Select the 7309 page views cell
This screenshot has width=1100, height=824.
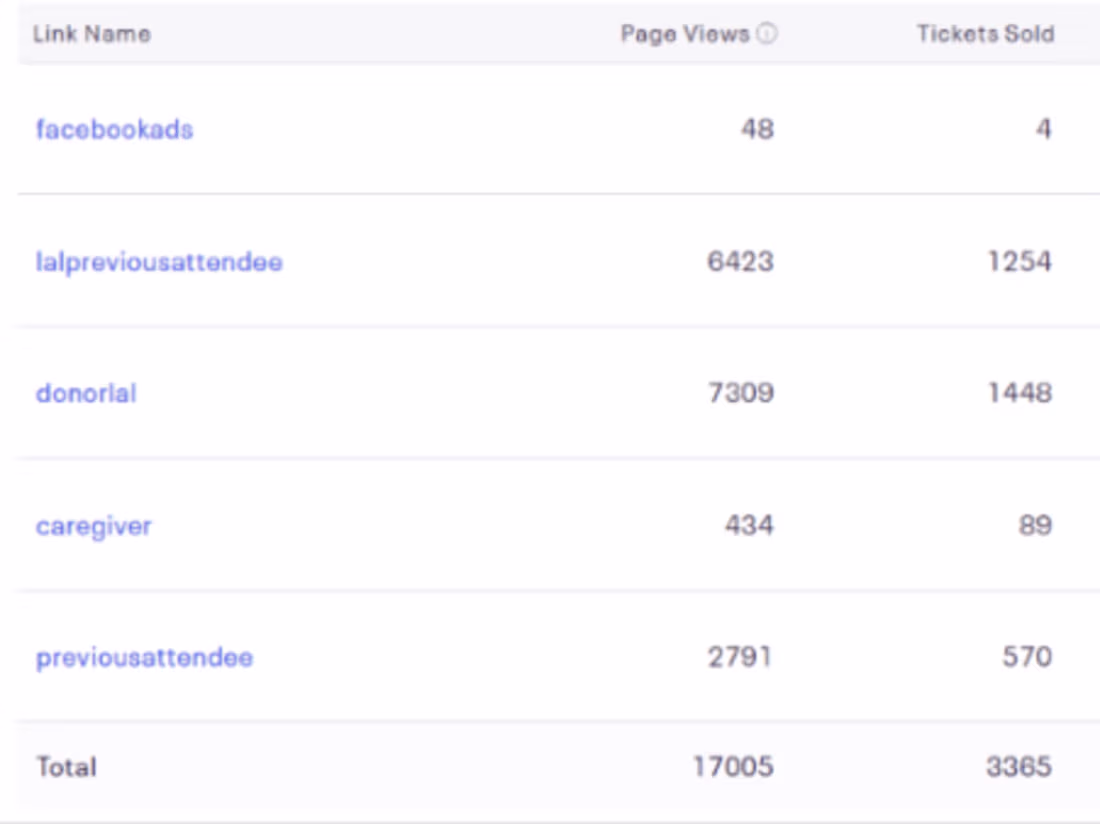740,393
